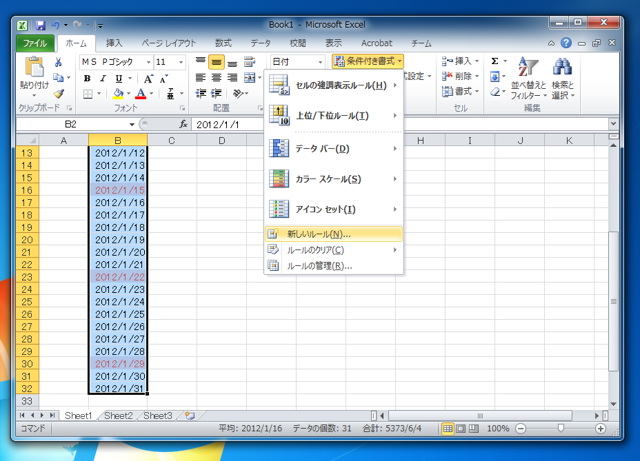Open the font size 11 dropdown

click(181, 62)
